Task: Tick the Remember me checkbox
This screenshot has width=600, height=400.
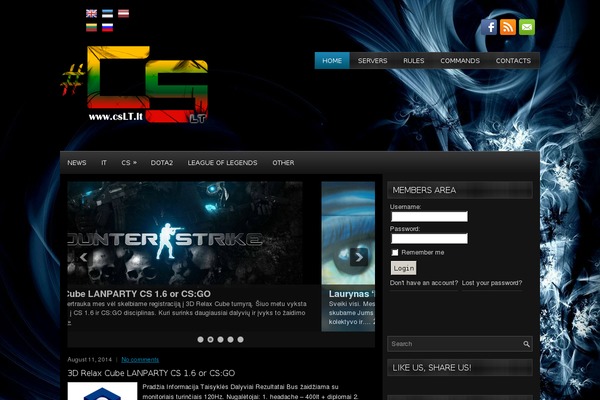Action: point(395,252)
